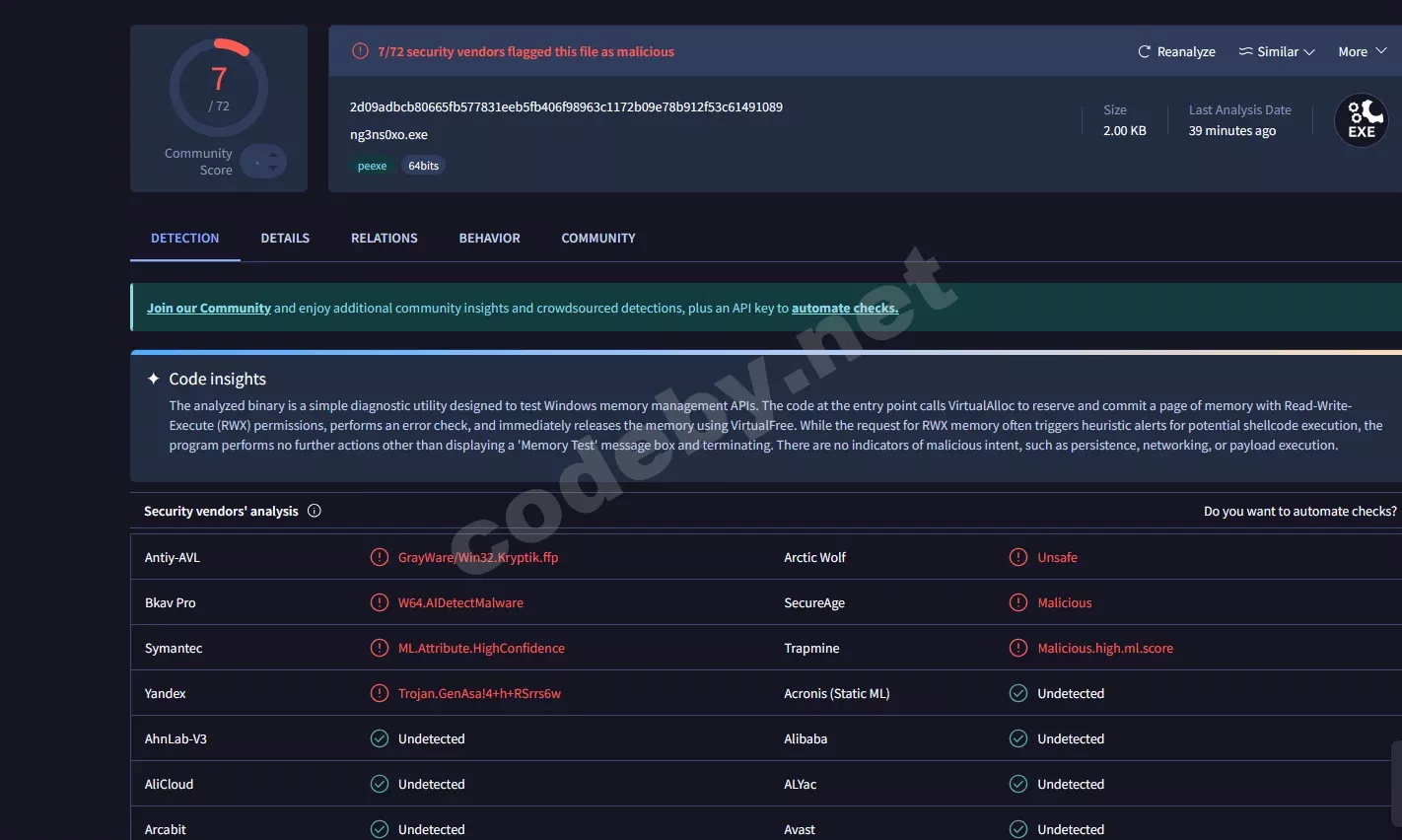Expand the Similar dropdown

1277,51
